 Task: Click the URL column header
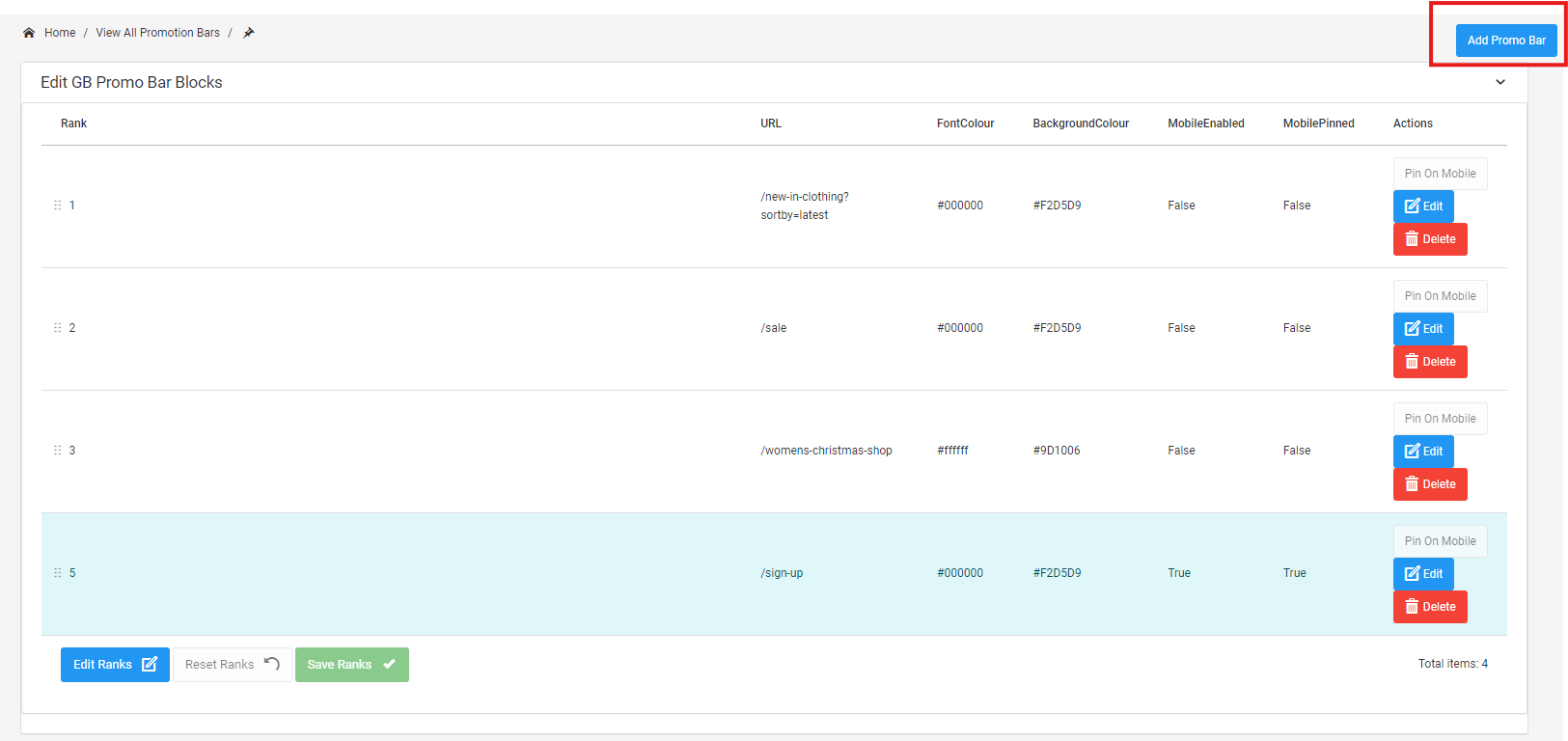pos(771,123)
